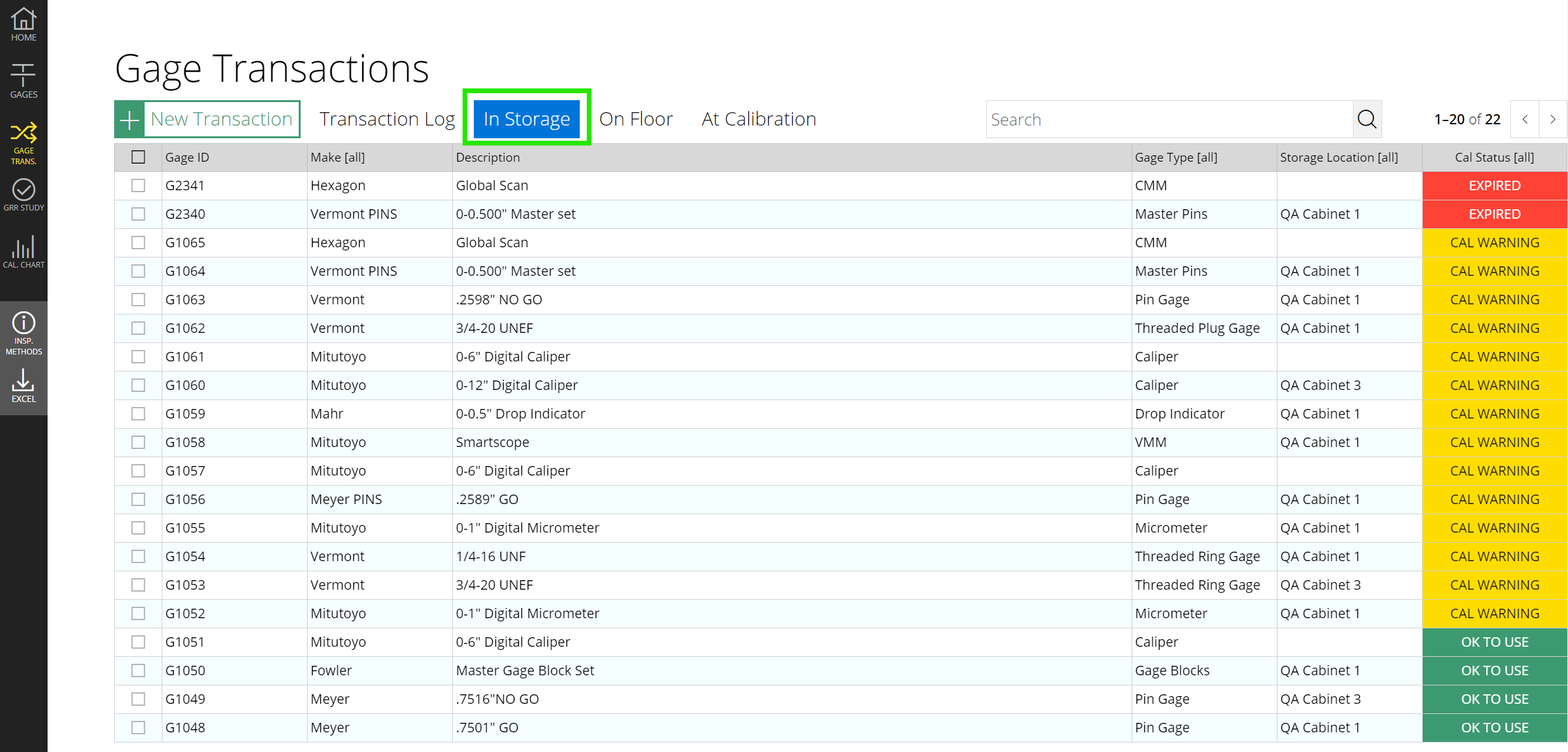Click make Fowler in G1050 row
Viewport: 1568px width, 752px height.
click(331, 671)
